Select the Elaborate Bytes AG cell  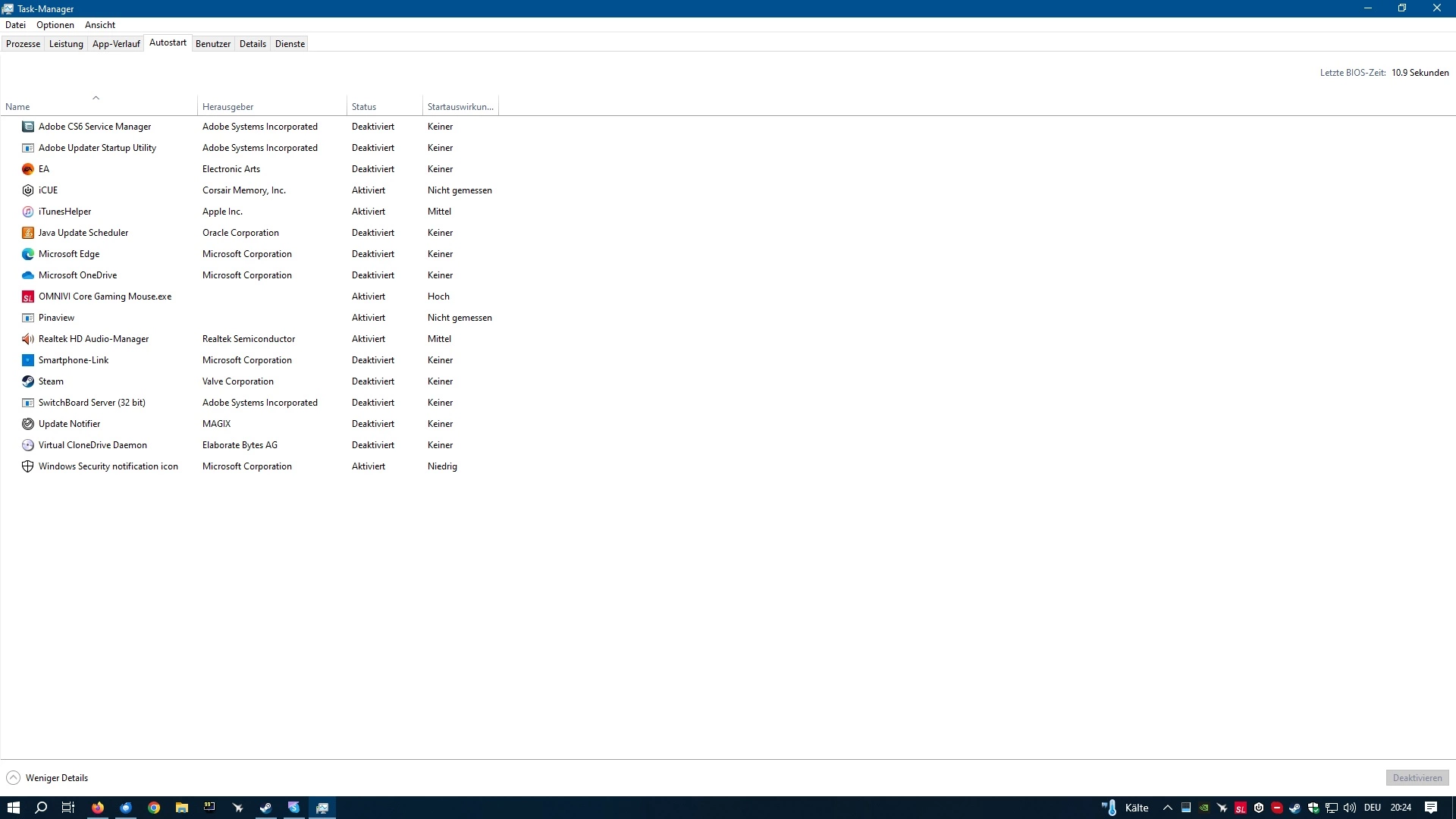coord(240,445)
